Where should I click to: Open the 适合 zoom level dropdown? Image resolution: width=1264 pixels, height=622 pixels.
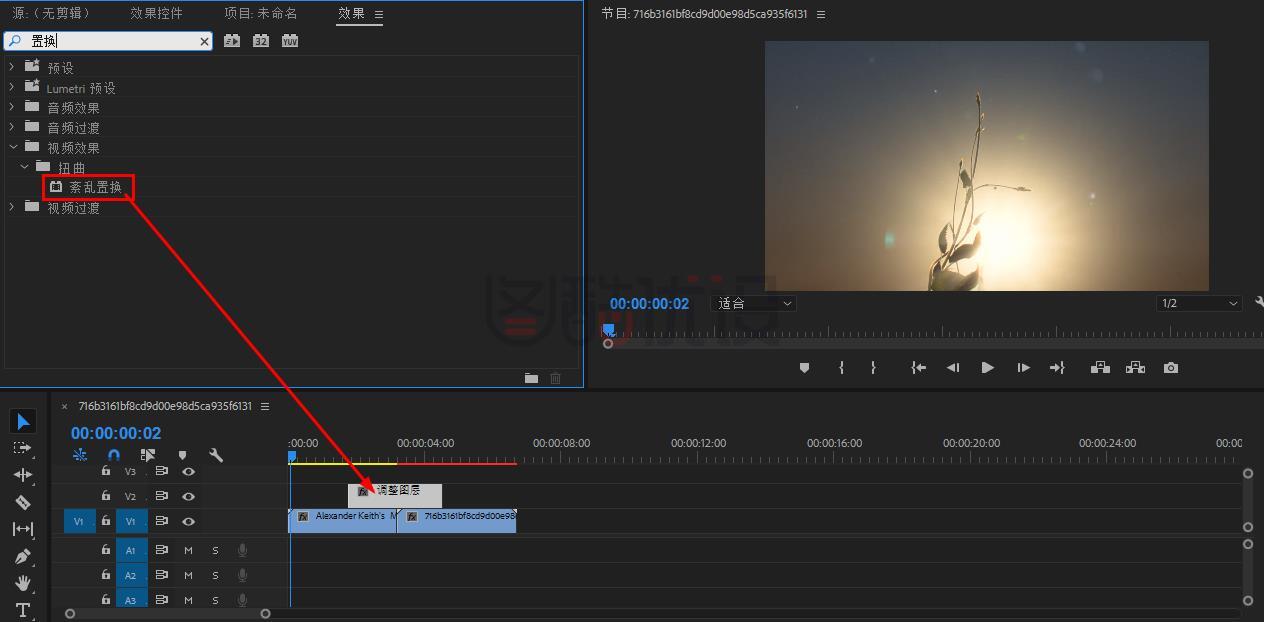(x=754, y=303)
